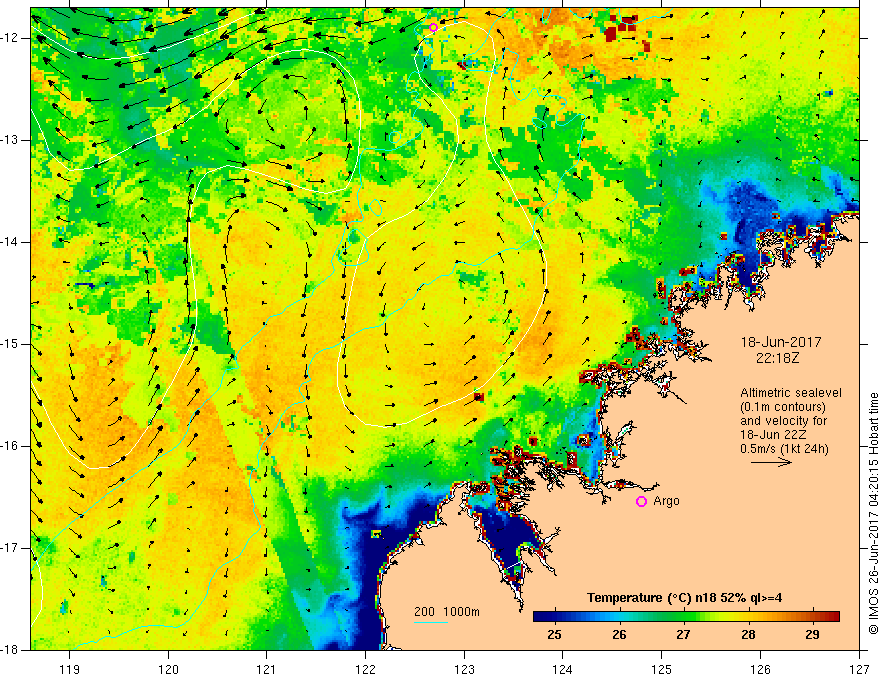The height and width of the screenshot is (680, 880).
Task: Click the '29' colorbar label
Action: click(x=812, y=635)
